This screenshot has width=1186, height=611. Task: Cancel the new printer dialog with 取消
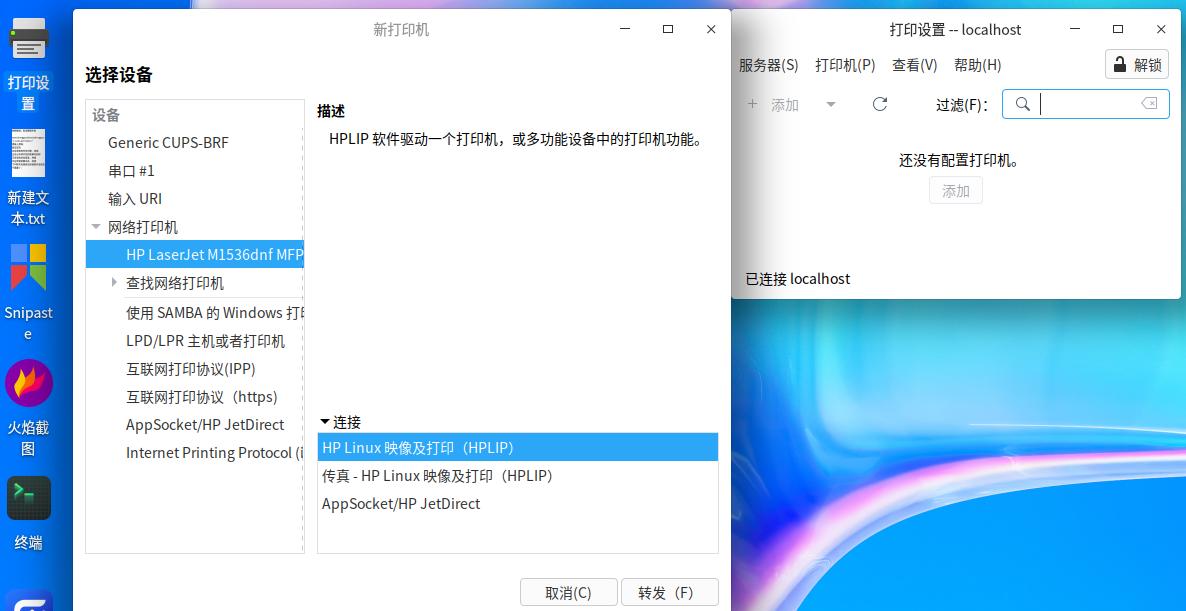click(x=568, y=591)
